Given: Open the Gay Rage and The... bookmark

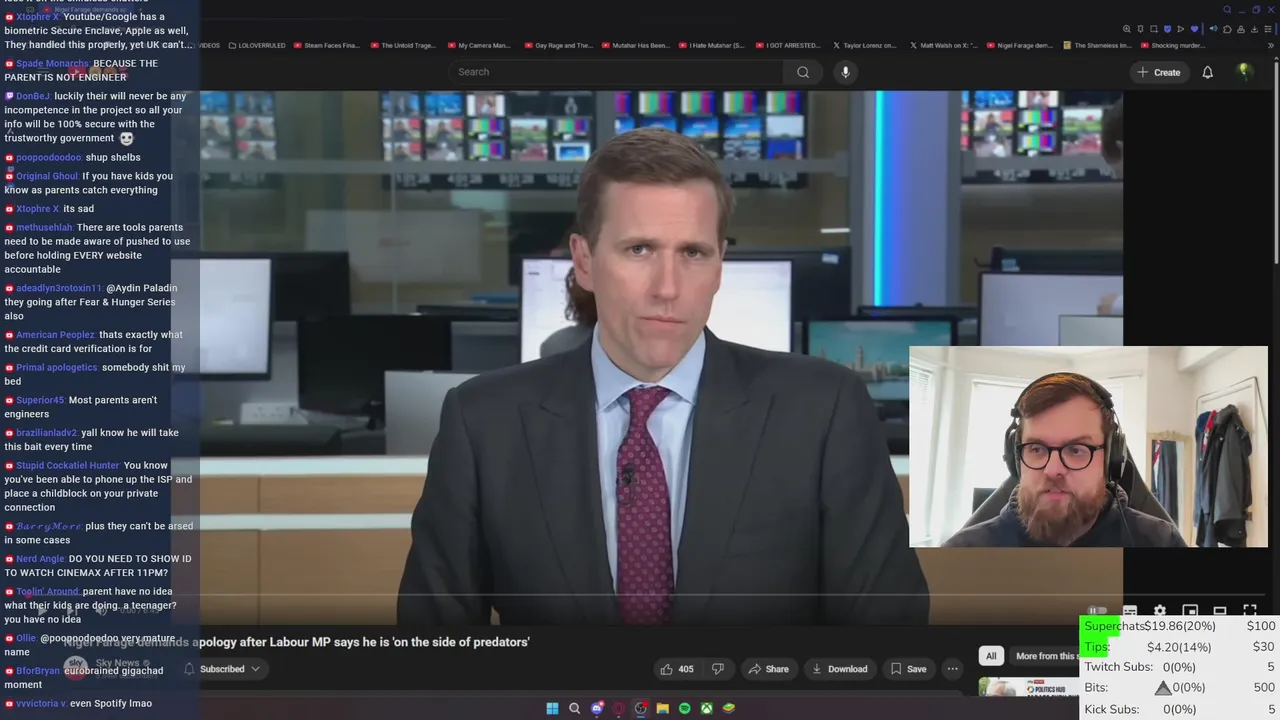Looking at the screenshot, I should (x=558, y=45).
